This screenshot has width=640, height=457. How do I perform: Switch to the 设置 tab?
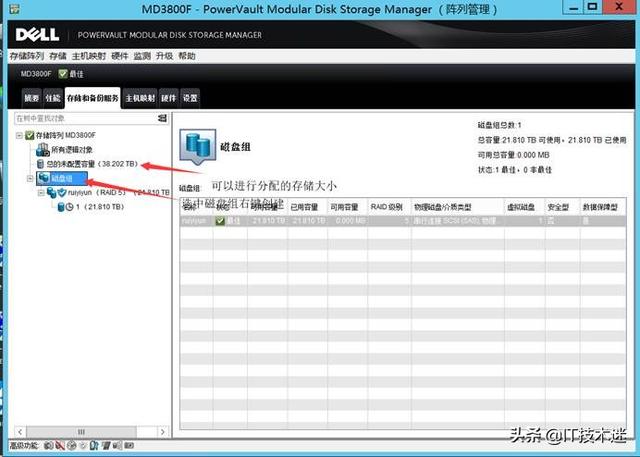tap(190, 98)
